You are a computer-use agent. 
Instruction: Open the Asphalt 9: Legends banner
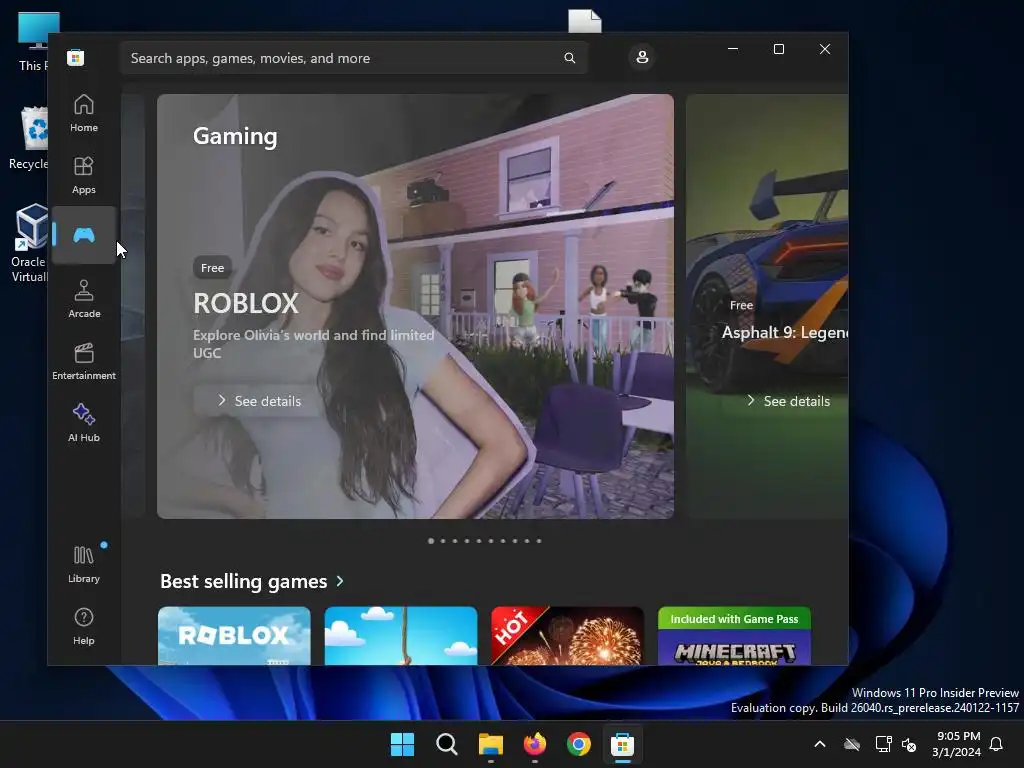[x=767, y=306]
